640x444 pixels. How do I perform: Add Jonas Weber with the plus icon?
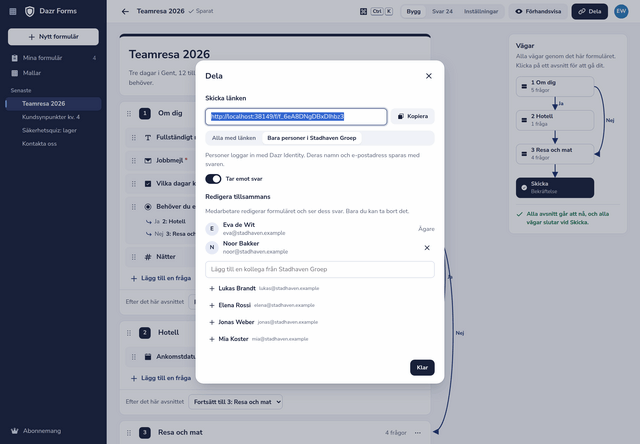(x=212, y=322)
